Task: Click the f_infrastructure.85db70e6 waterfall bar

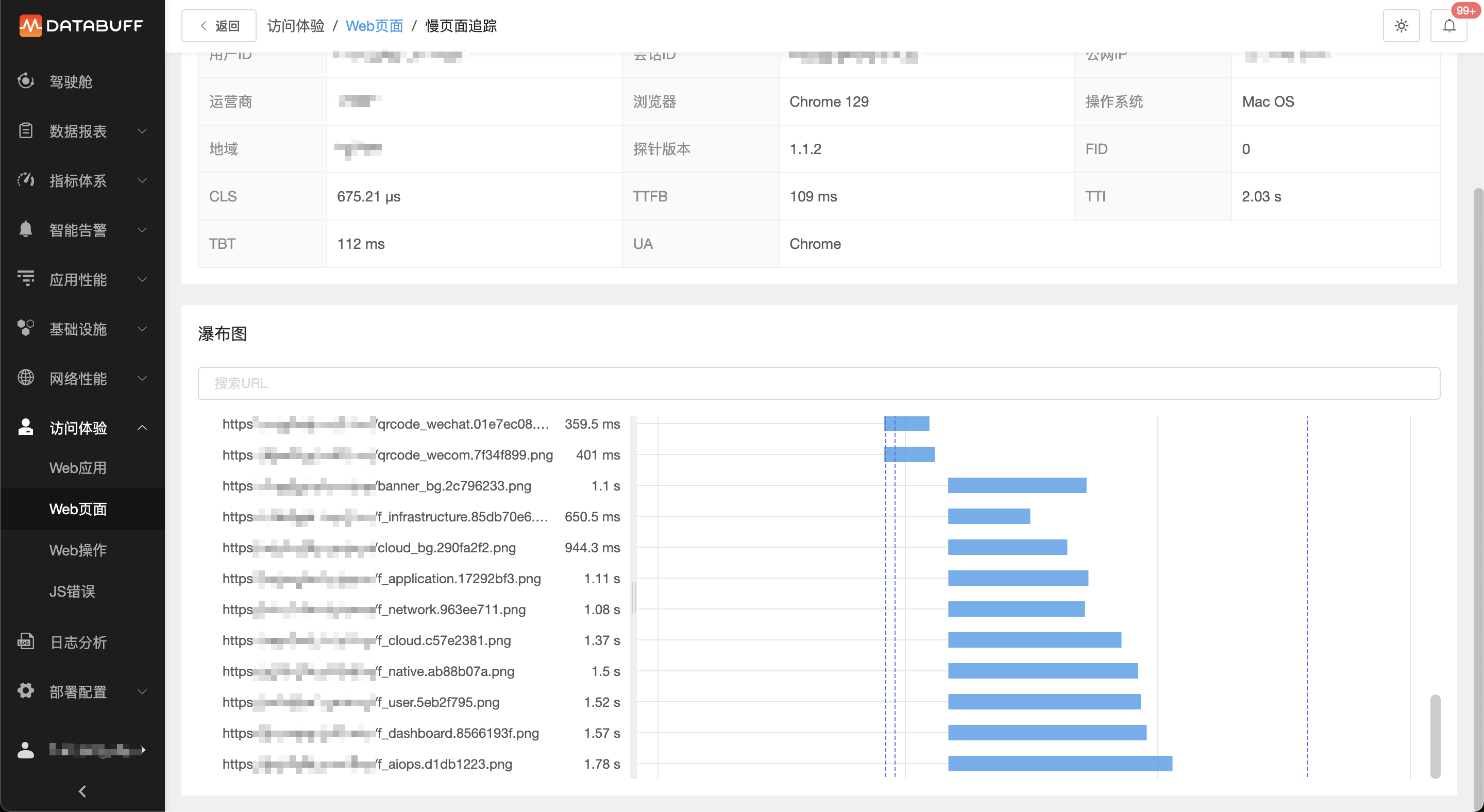Action: coord(989,517)
